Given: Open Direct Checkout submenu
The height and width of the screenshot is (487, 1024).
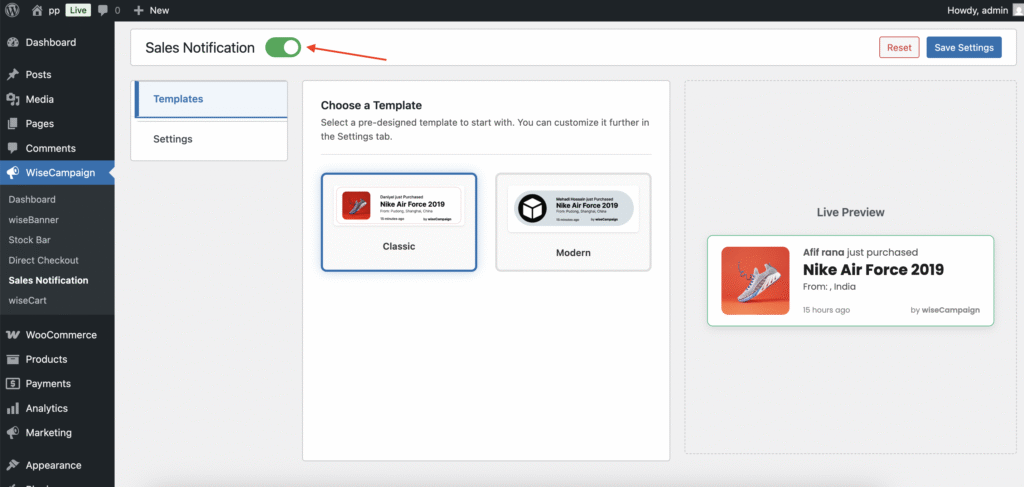Looking at the screenshot, I should [x=44, y=260].
